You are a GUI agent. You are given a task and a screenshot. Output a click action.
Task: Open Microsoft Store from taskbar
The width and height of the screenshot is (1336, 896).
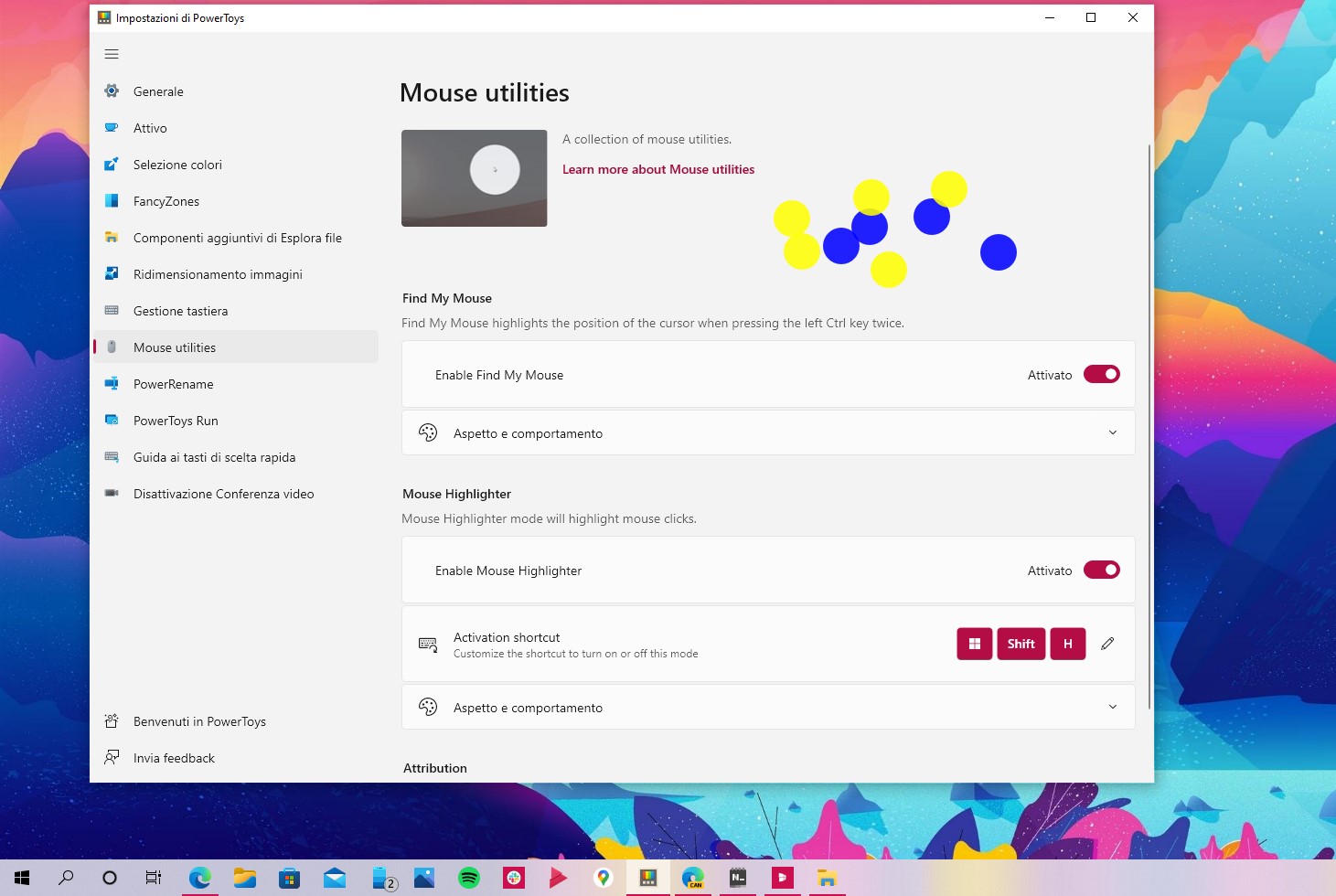pyautogui.click(x=289, y=878)
